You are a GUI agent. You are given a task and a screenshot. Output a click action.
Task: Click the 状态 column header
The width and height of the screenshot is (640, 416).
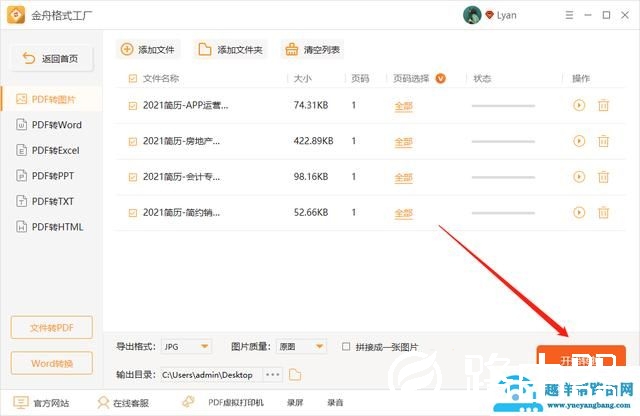tap(482, 78)
